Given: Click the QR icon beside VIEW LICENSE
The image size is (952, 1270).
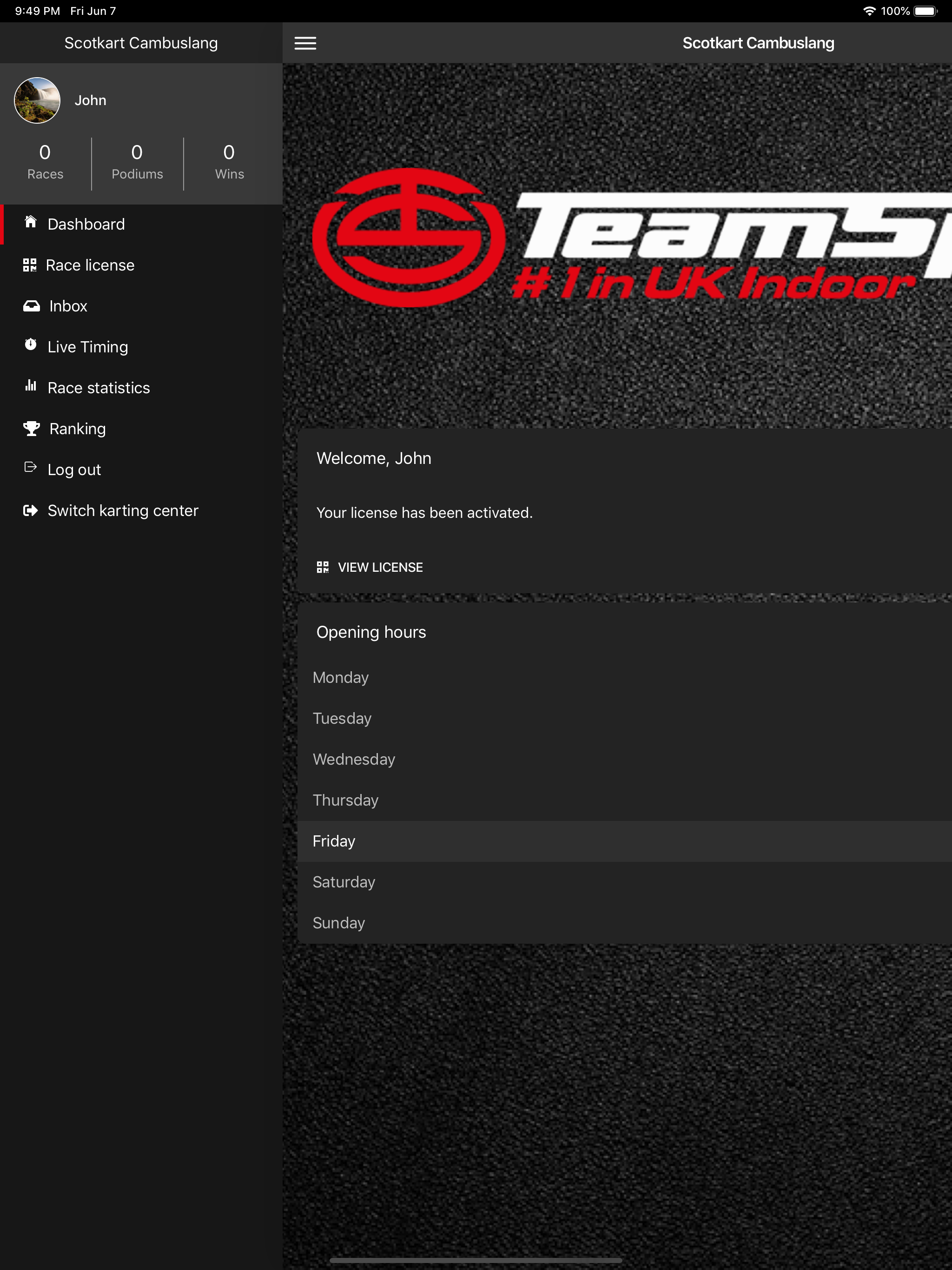Looking at the screenshot, I should [323, 567].
